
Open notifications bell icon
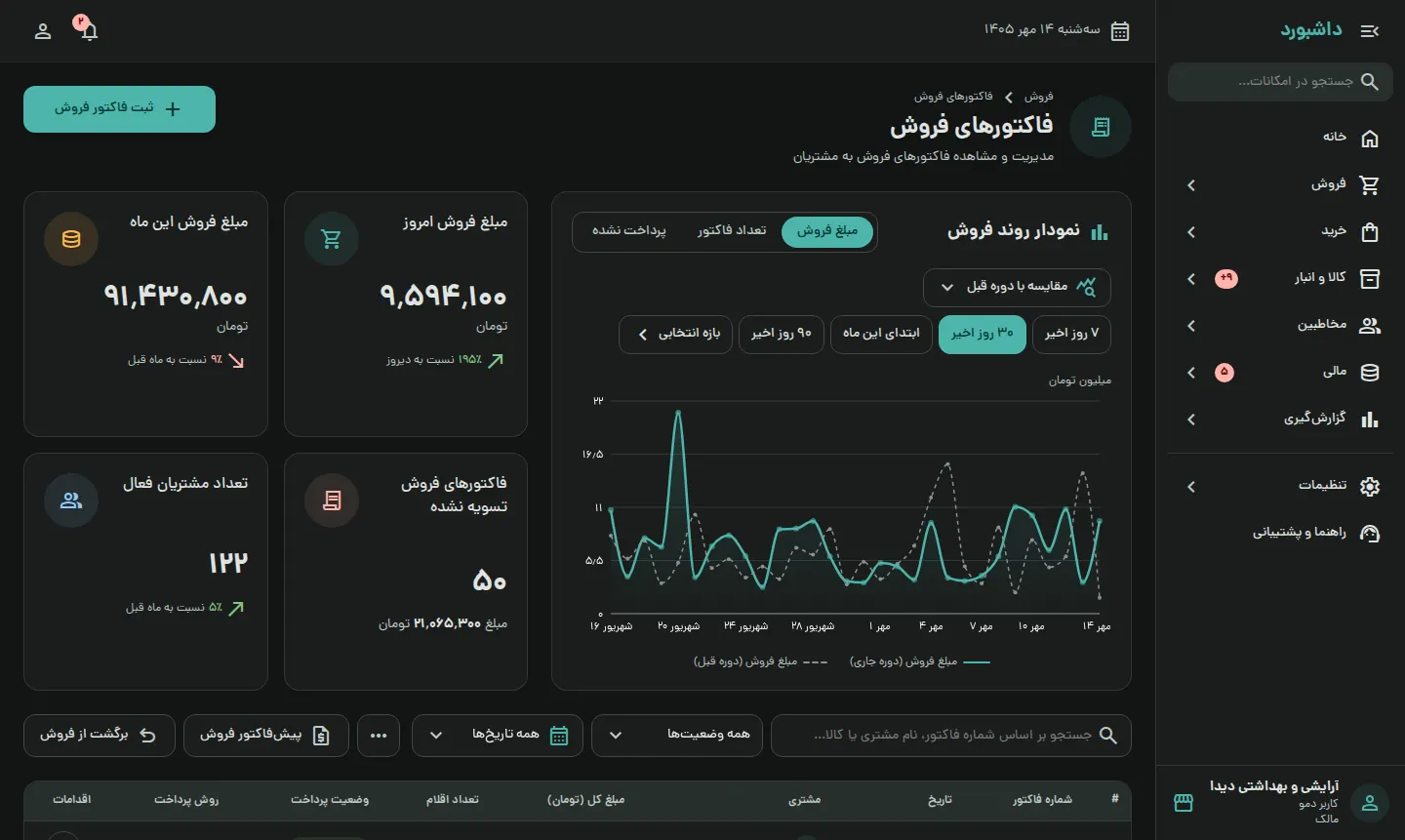click(89, 31)
